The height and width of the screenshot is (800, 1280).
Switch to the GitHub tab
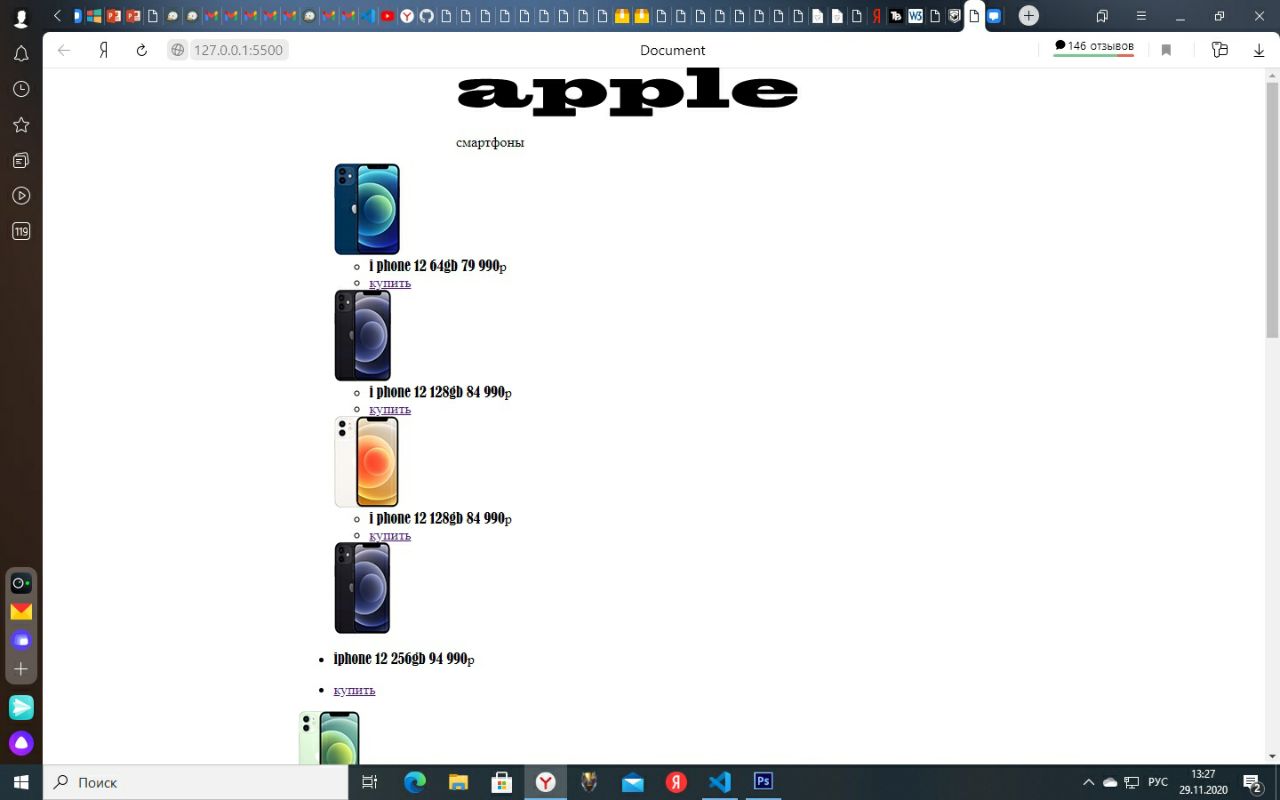tap(427, 16)
